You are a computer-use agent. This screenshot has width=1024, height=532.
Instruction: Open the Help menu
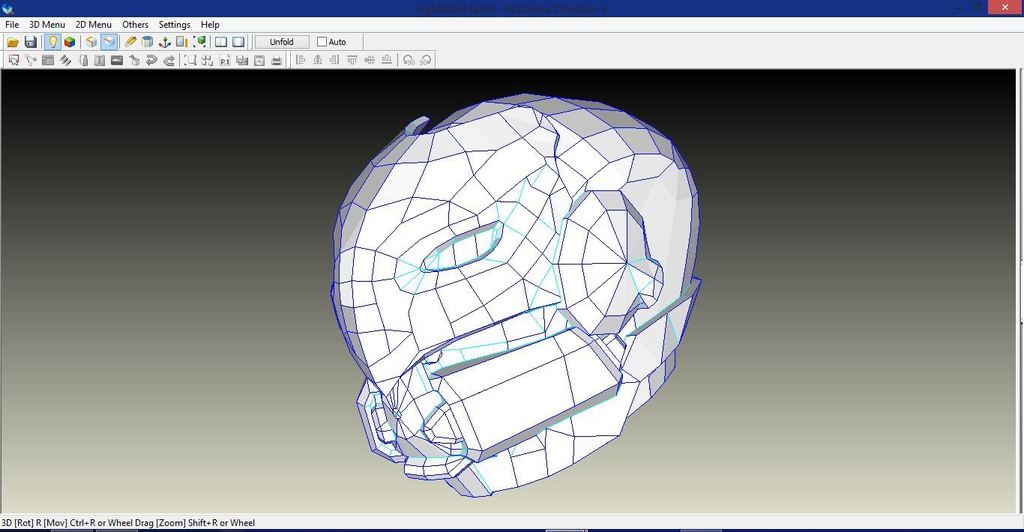(x=210, y=24)
